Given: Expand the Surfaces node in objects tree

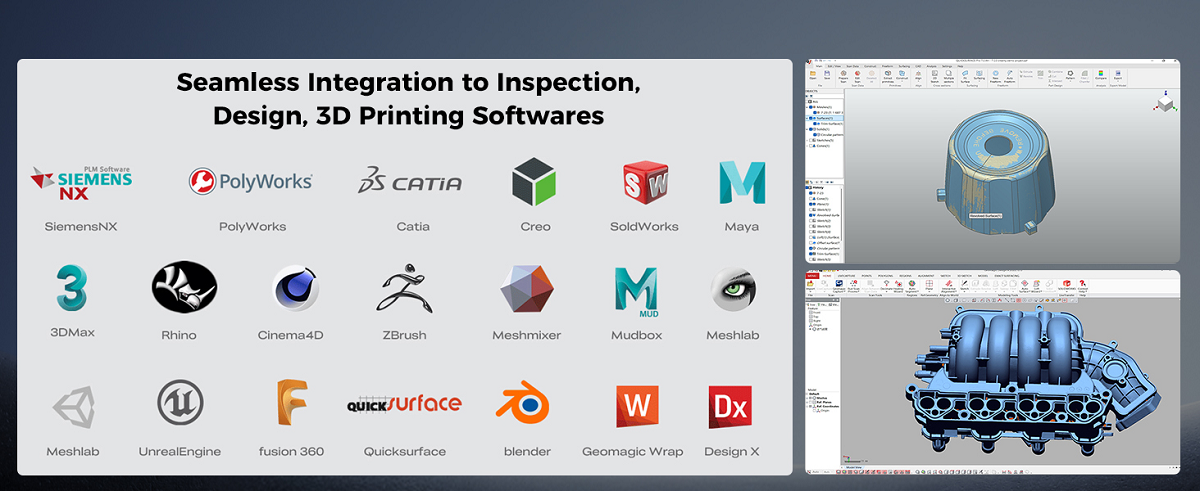Looking at the screenshot, I should pyautogui.click(x=808, y=117).
